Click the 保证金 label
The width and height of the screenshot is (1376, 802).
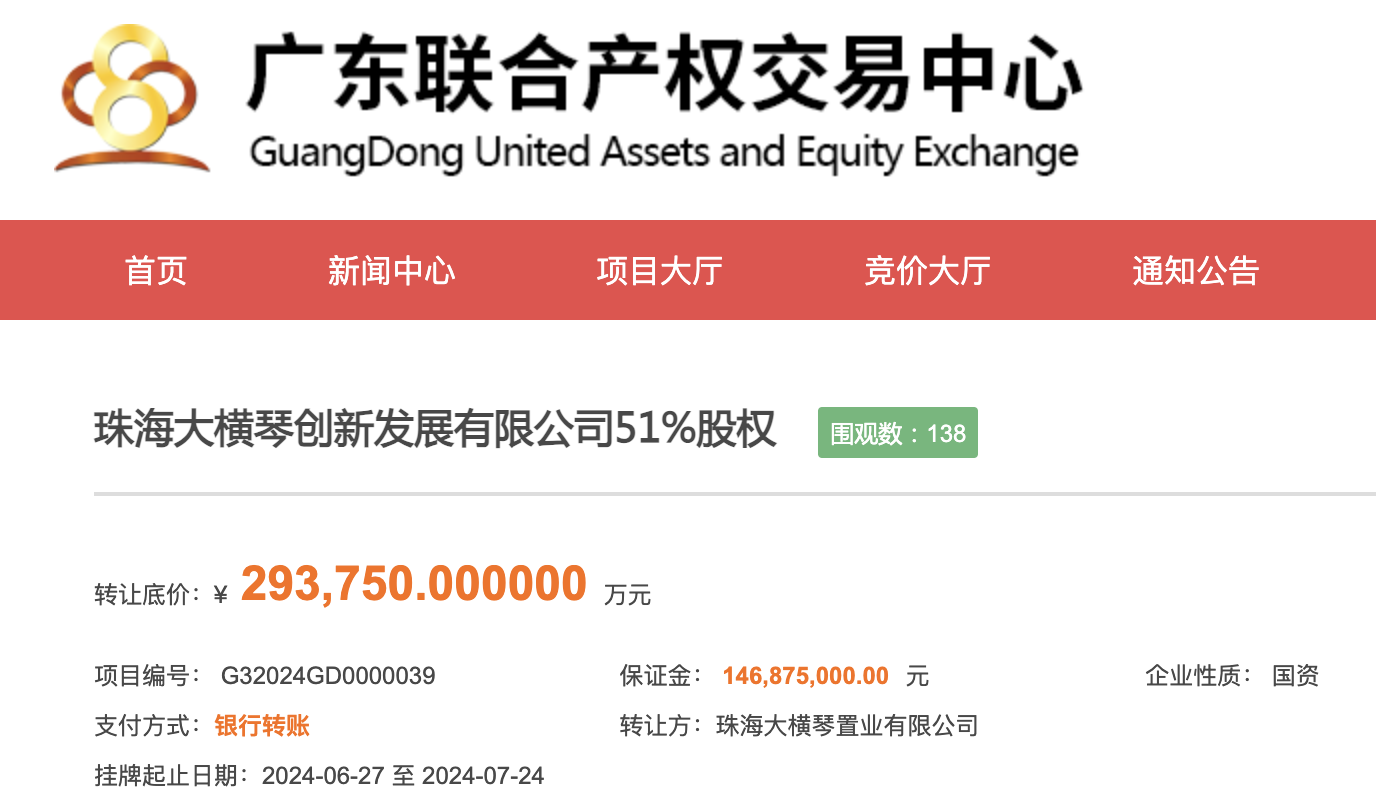(656, 676)
